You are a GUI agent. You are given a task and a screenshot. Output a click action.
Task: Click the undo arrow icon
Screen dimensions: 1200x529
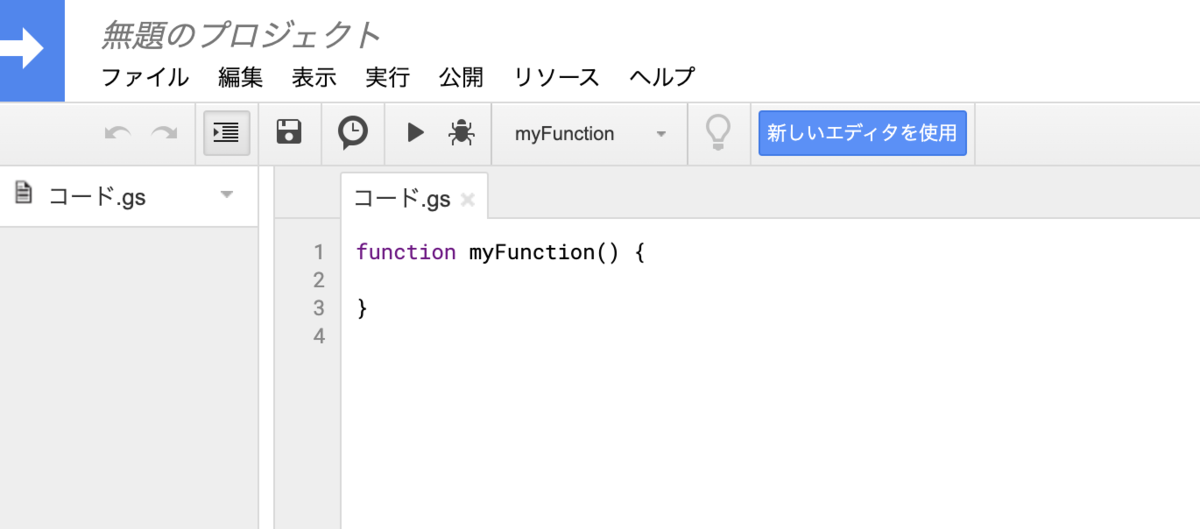[x=118, y=133]
